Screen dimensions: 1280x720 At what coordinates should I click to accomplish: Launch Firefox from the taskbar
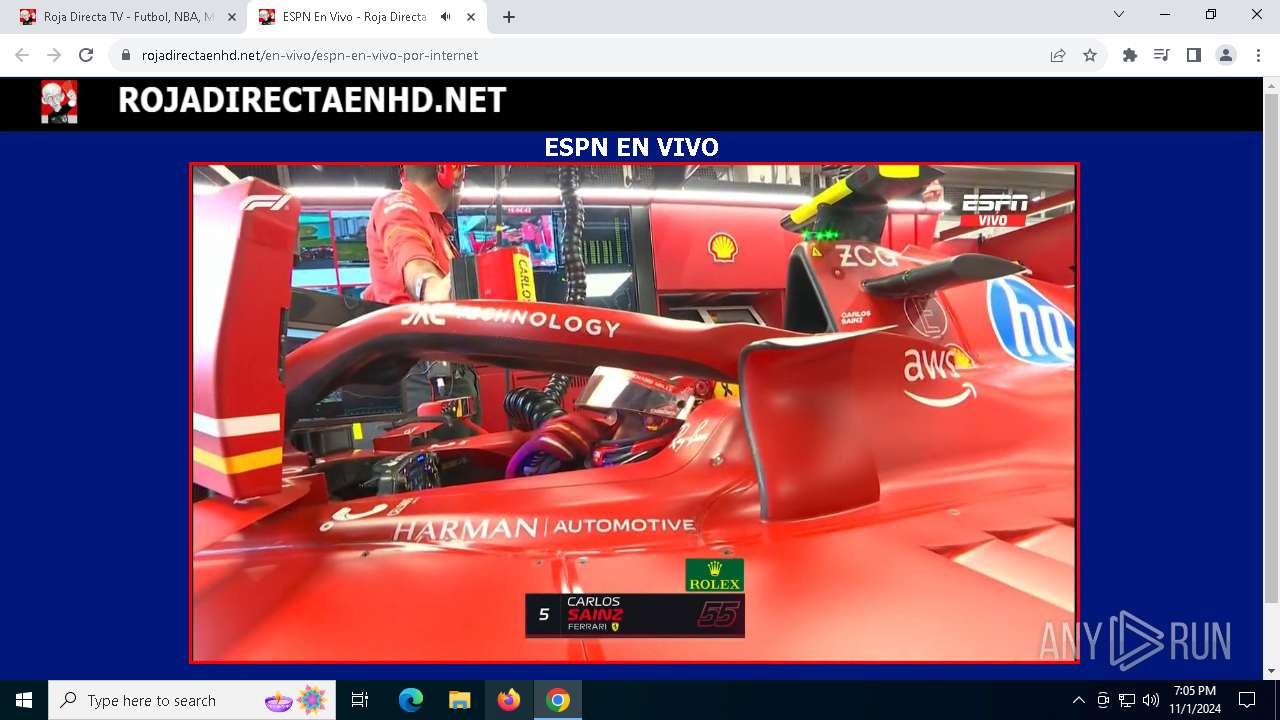tap(509, 700)
